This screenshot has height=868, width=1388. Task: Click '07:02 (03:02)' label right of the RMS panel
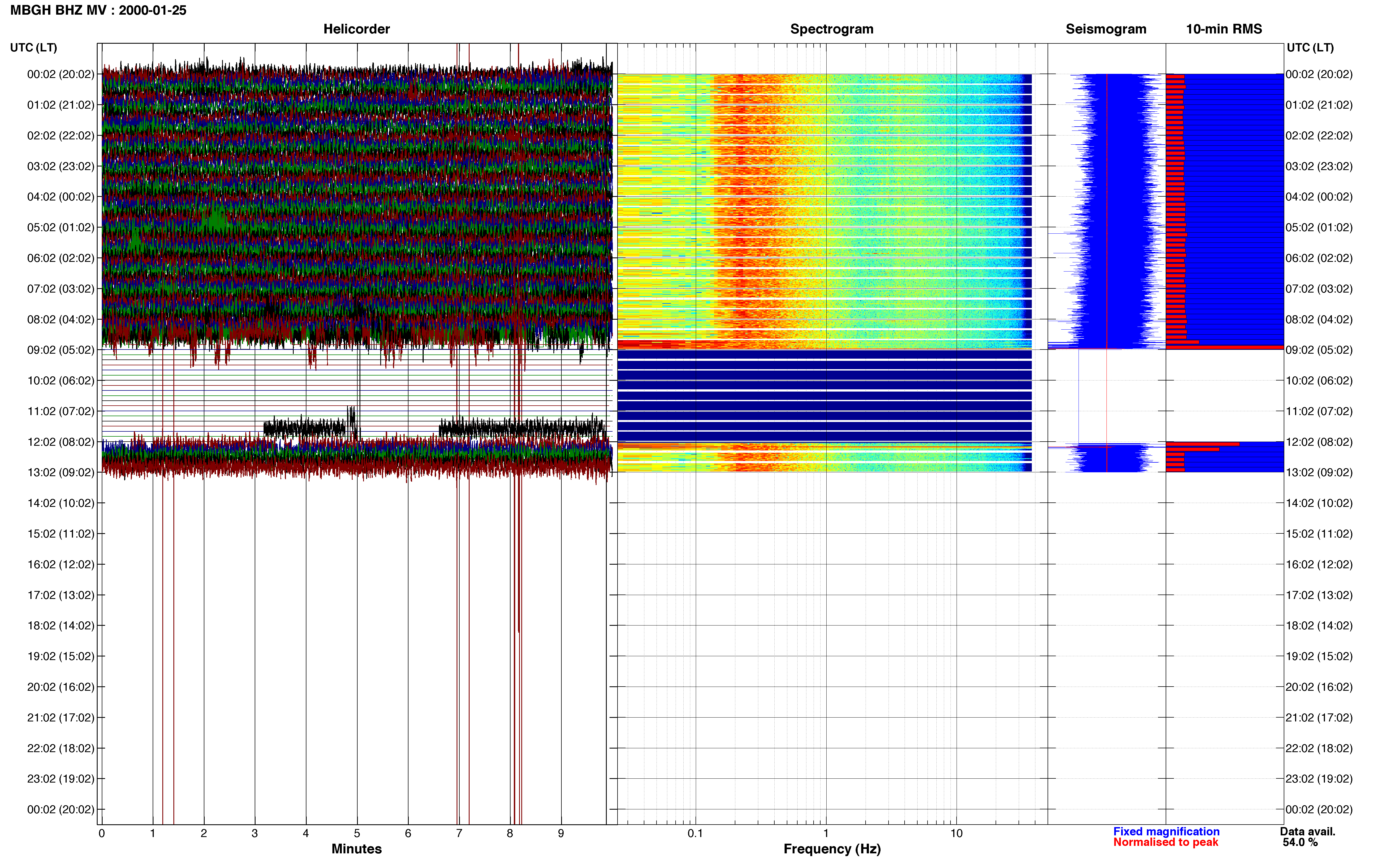tap(1319, 289)
